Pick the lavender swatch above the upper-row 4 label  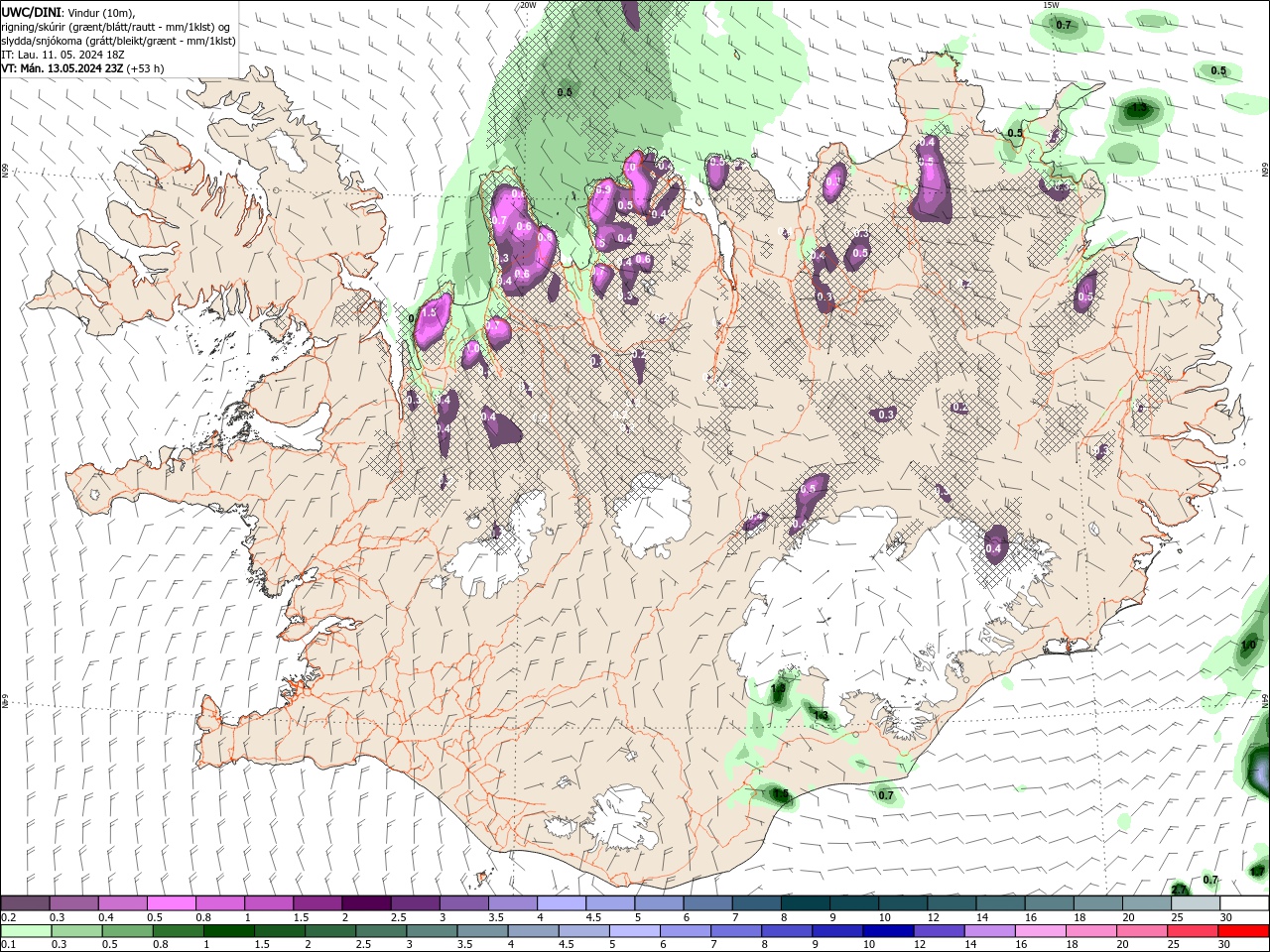click(x=561, y=903)
